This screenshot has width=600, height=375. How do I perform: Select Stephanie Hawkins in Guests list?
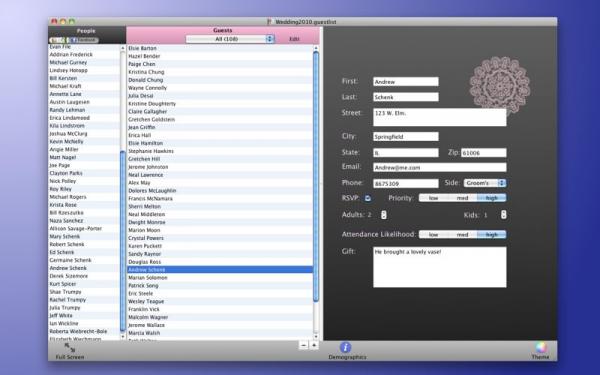click(x=220, y=151)
